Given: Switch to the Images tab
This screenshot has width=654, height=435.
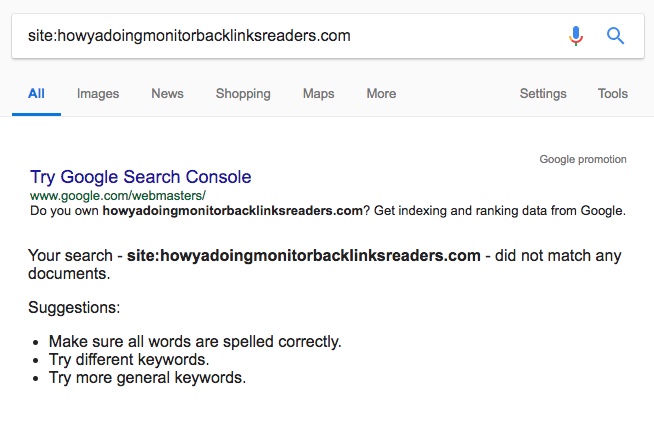Looking at the screenshot, I should coord(98,93).
